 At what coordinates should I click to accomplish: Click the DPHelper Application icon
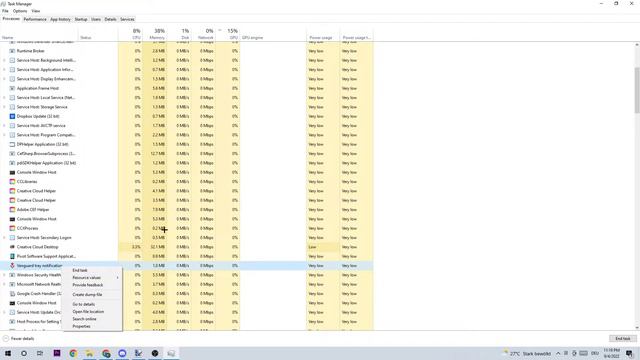pyautogui.click(x=12, y=144)
